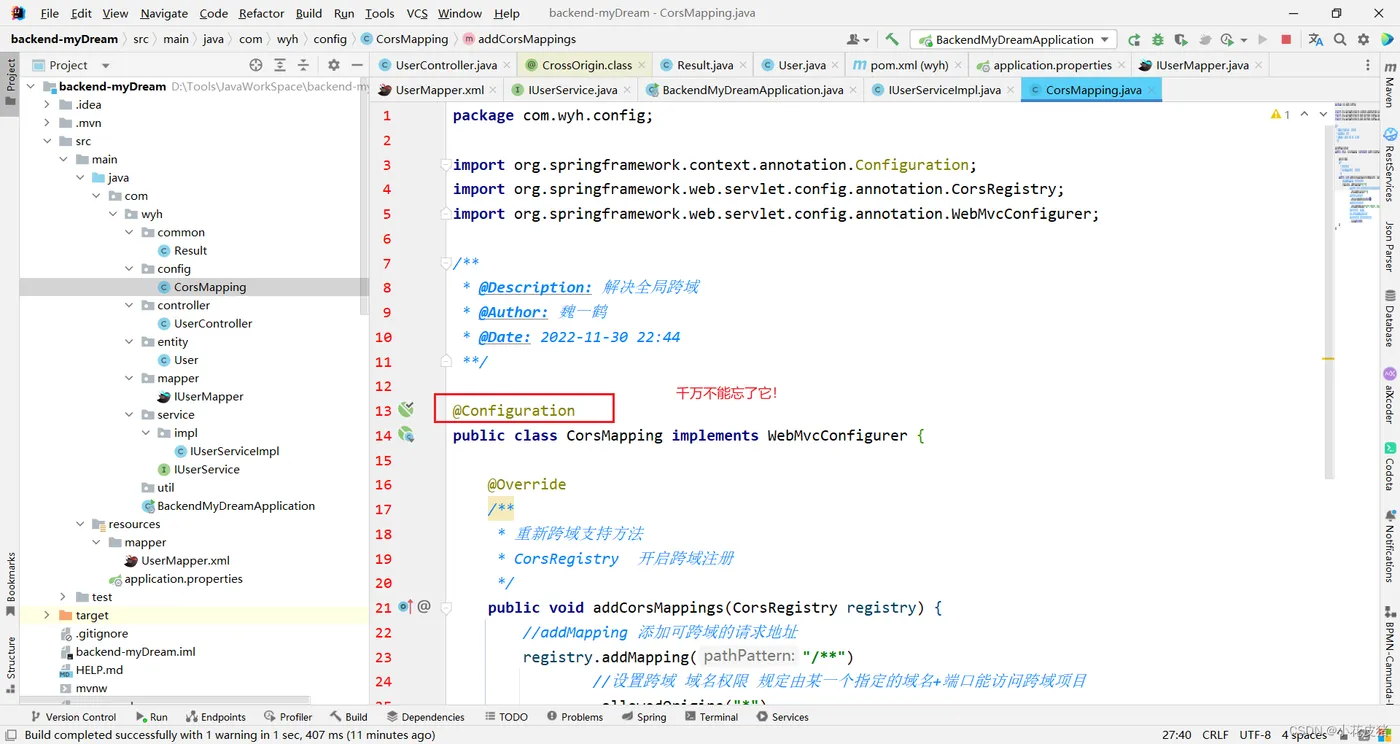
Task: Select BackendMyDreamApplication in the project tree
Action: pos(236,506)
